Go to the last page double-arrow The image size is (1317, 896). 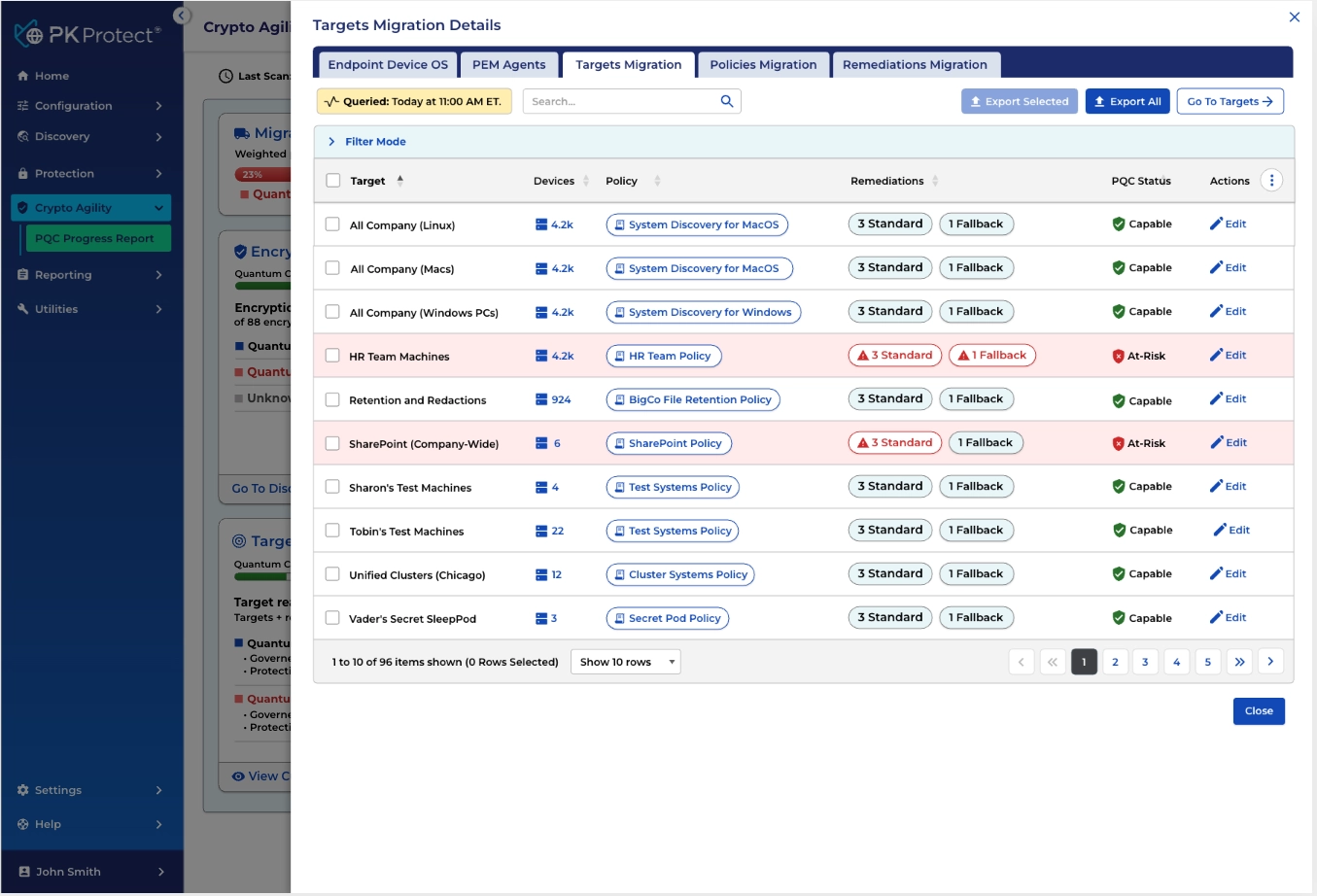[1239, 662]
